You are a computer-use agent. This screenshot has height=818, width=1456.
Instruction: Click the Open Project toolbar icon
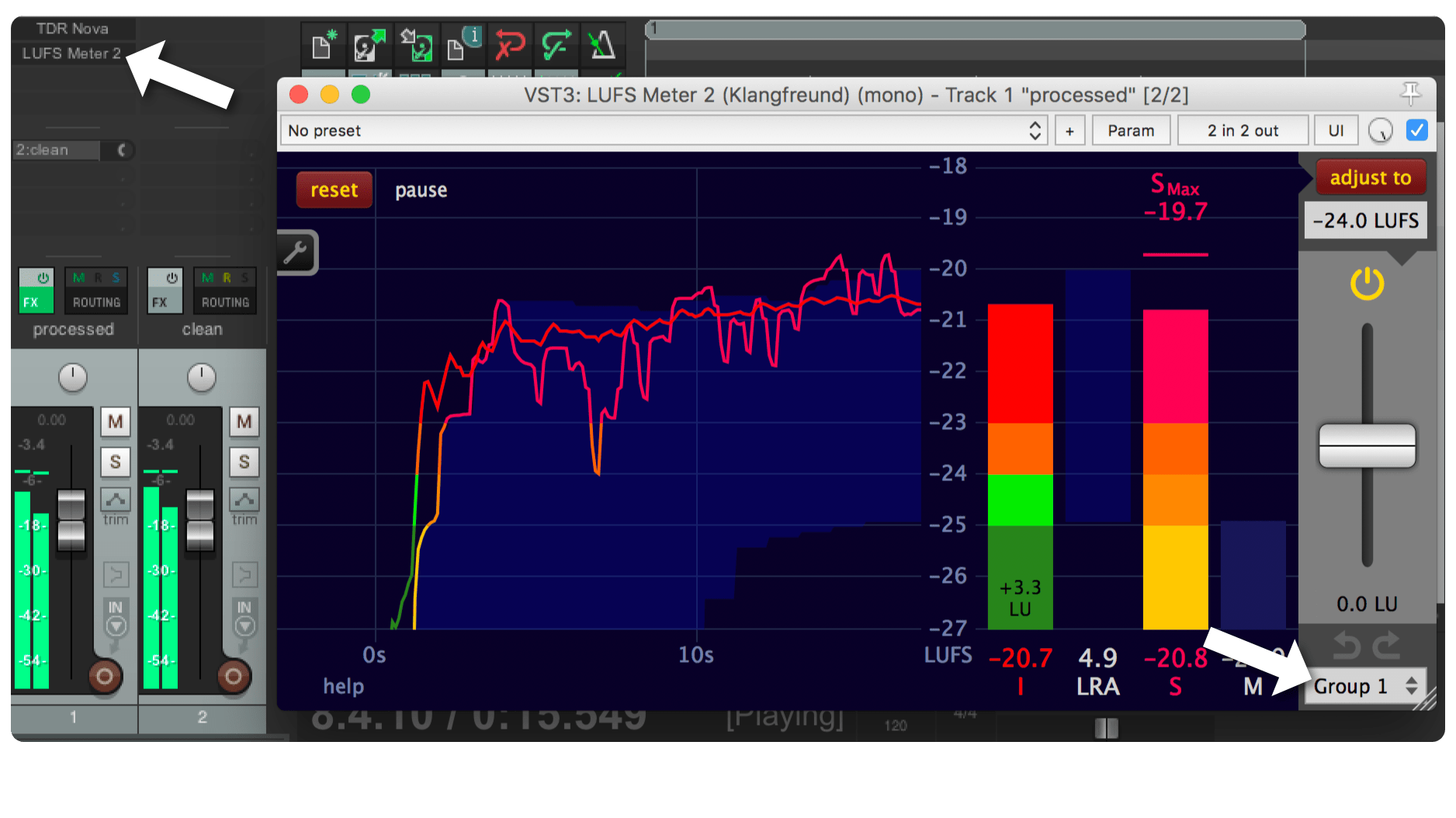pos(369,46)
